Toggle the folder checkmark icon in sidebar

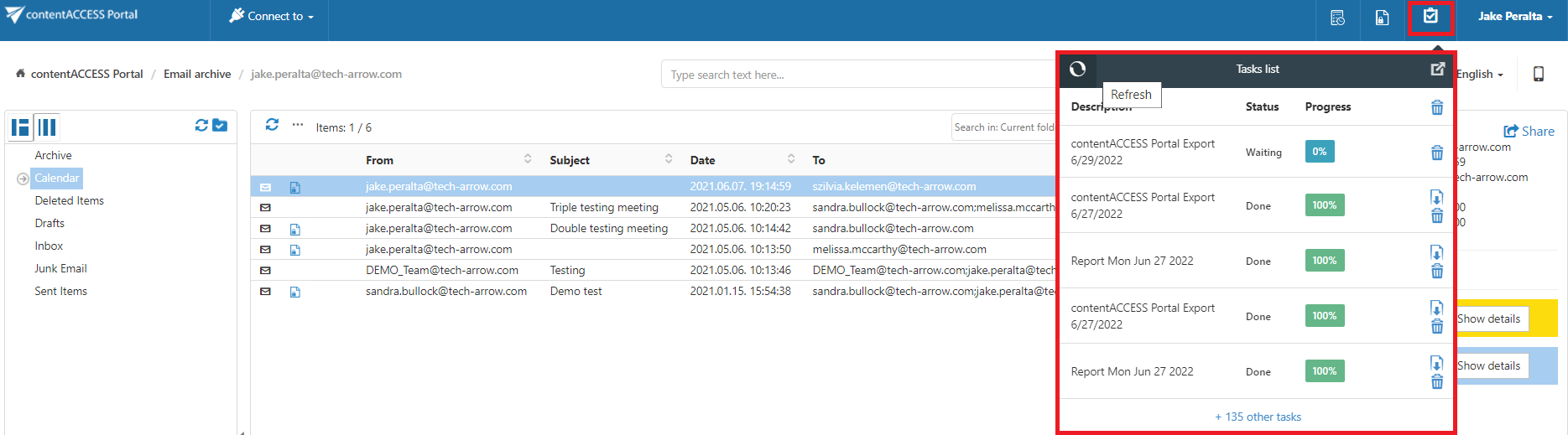coord(220,125)
